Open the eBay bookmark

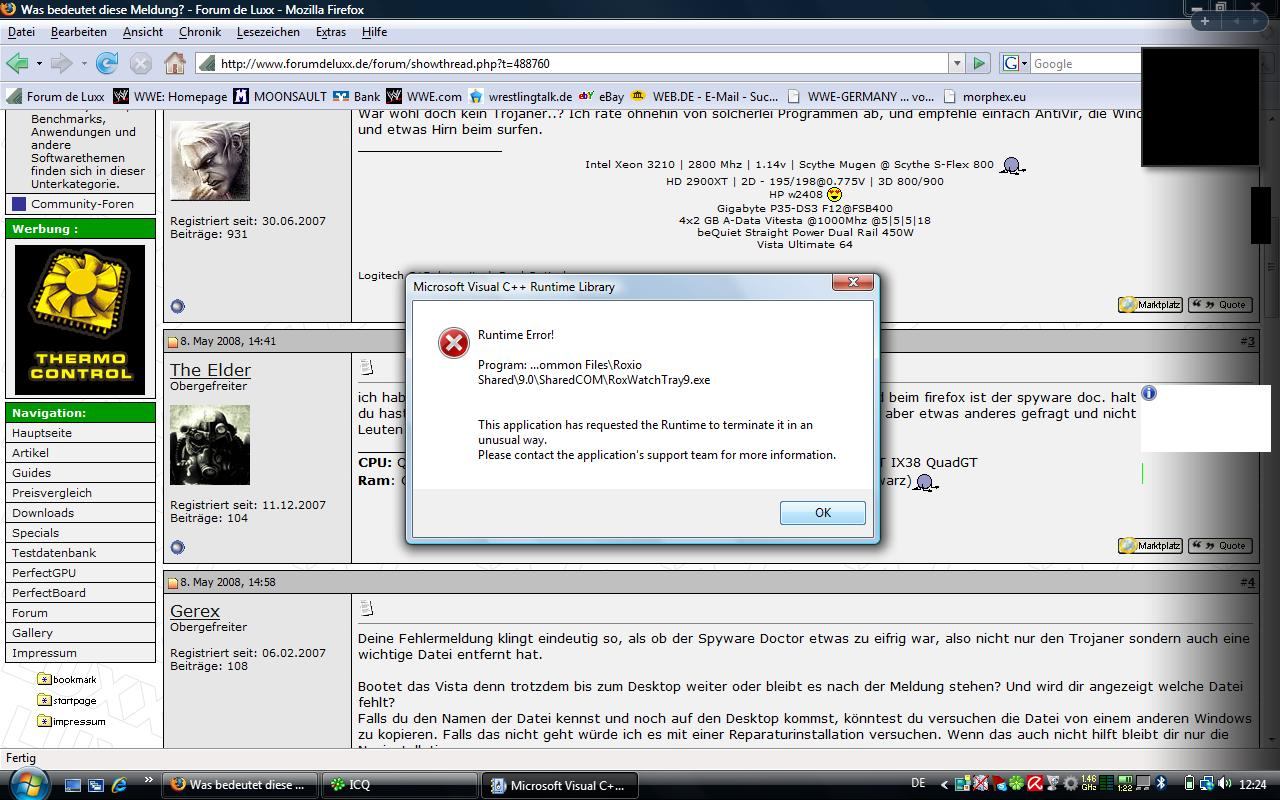(x=601, y=97)
